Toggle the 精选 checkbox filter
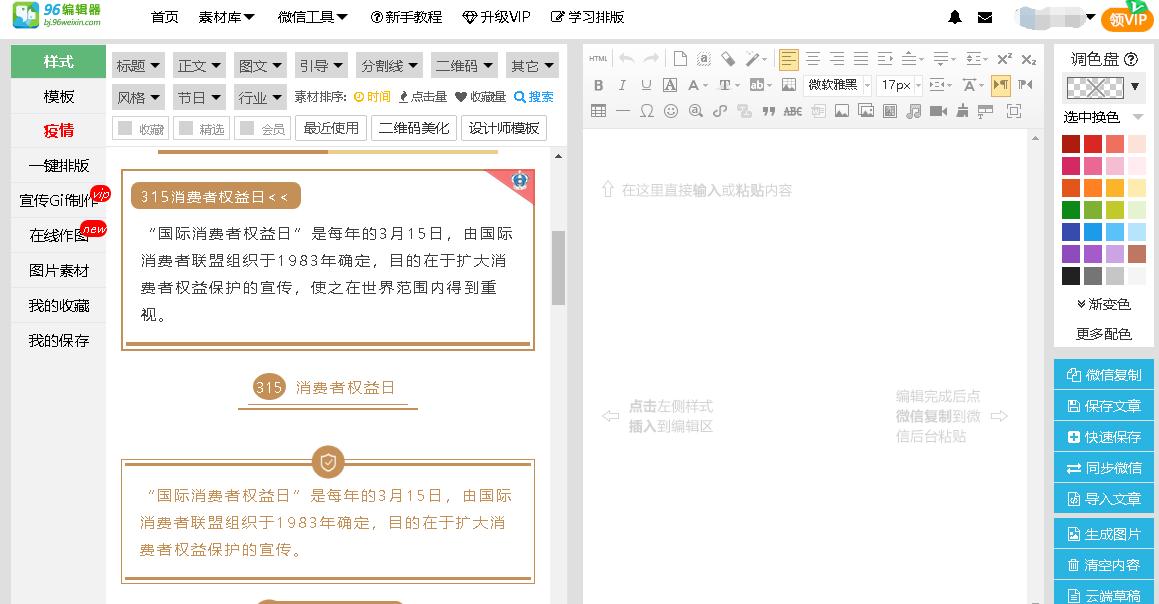This screenshot has width=1159, height=604. [200, 128]
